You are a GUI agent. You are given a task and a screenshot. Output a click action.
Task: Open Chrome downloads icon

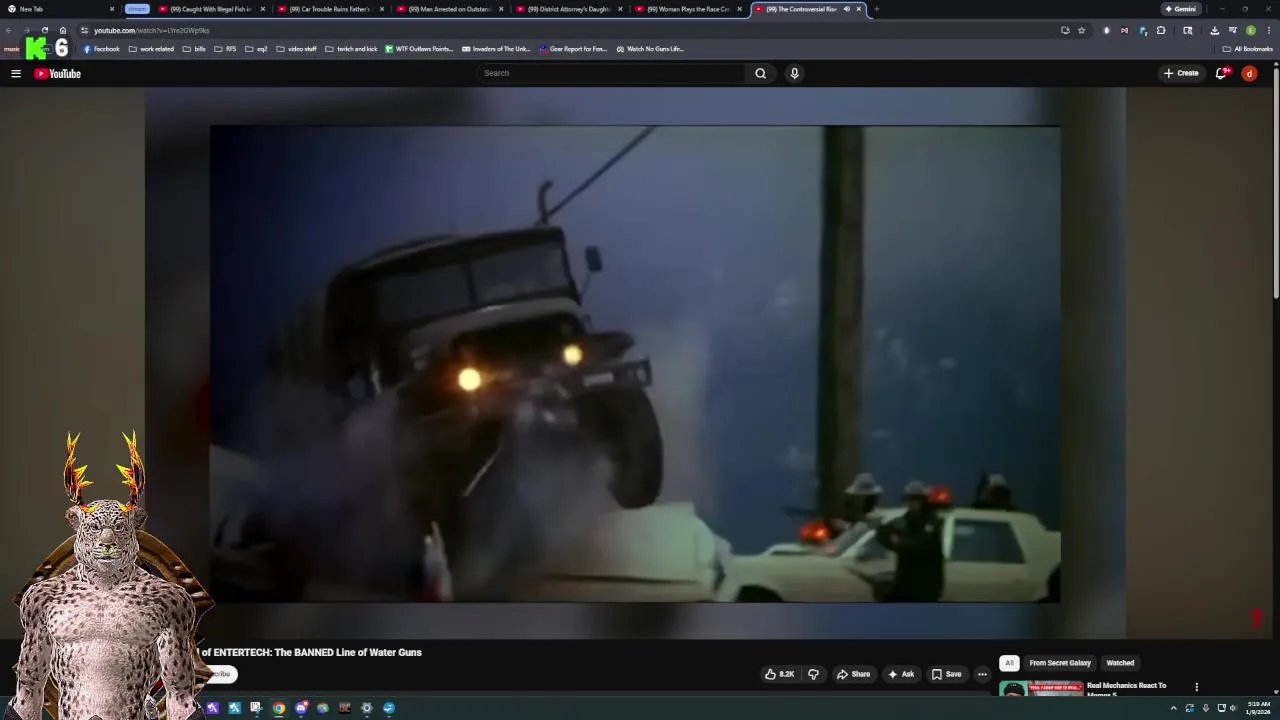click(1214, 30)
